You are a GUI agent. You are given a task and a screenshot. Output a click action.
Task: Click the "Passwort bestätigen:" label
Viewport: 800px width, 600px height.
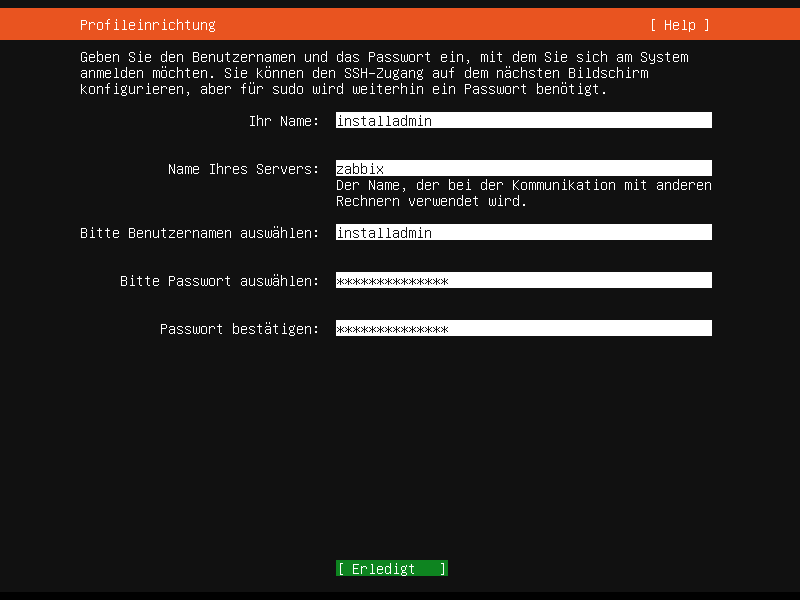pos(239,329)
